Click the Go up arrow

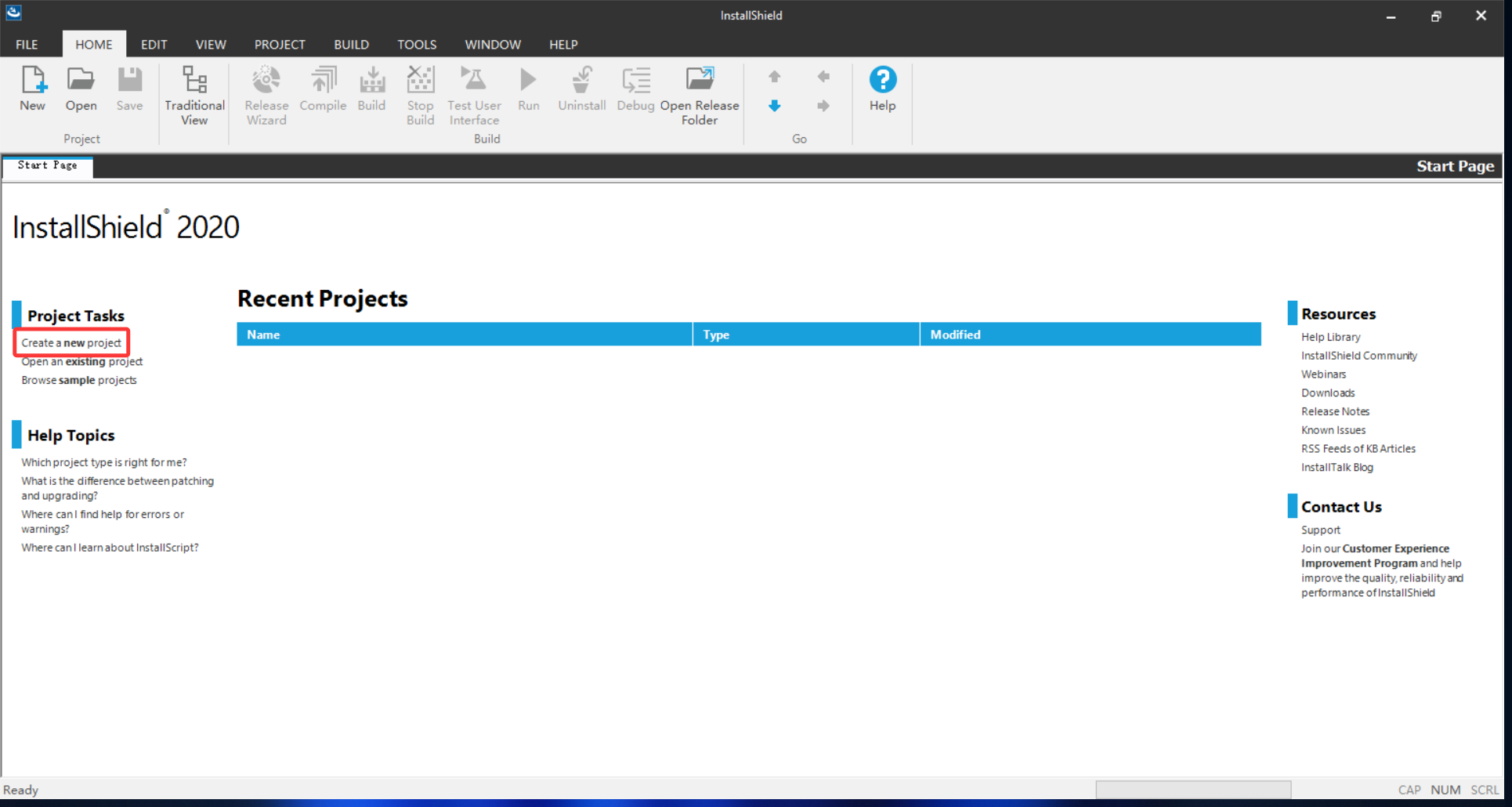pyautogui.click(x=774, y=76)
